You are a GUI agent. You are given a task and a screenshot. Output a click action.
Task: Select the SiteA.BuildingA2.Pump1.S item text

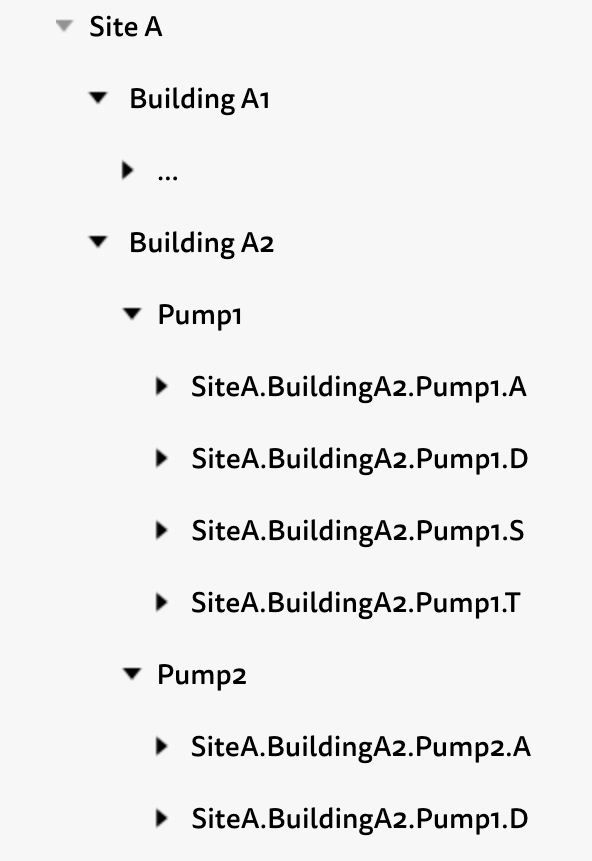pyautogui.click(x=358, y=532)
